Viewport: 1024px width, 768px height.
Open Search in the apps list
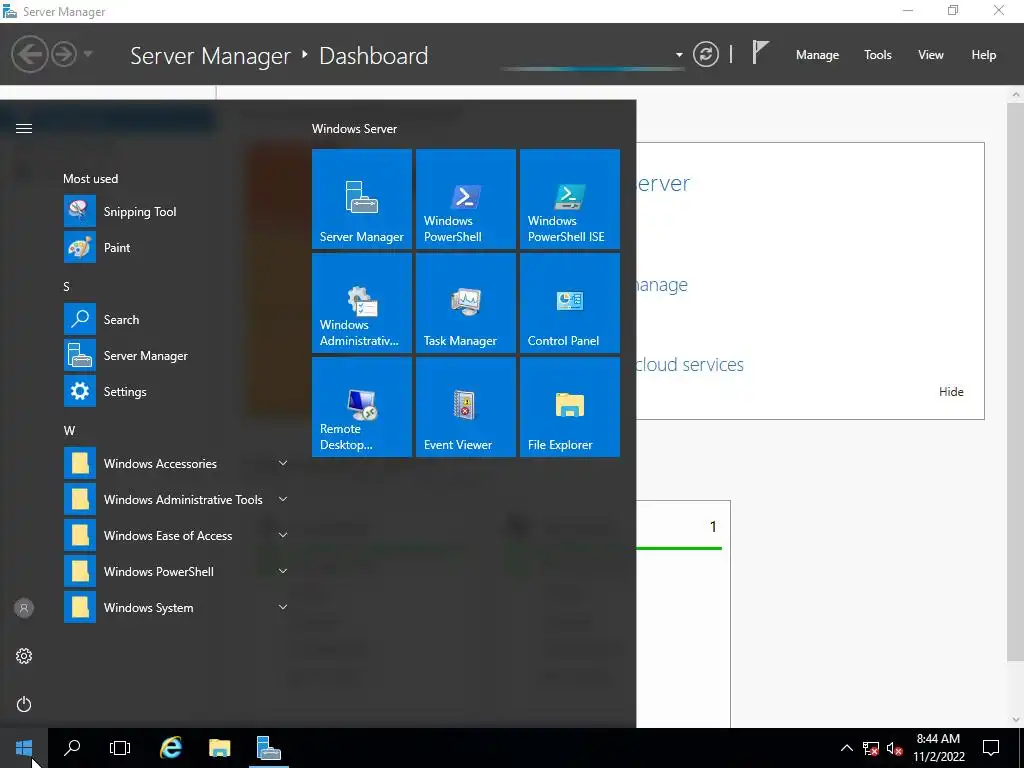coord(176,319)
